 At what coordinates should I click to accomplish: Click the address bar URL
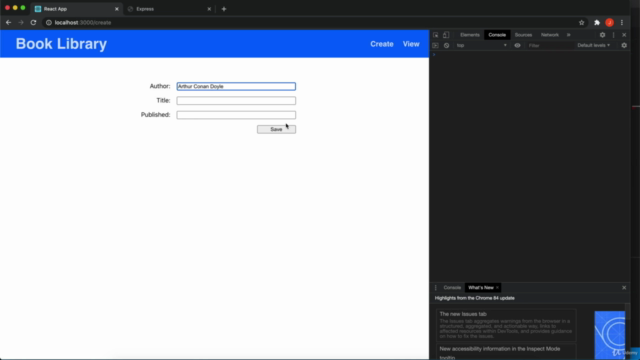pyautogui.click(x=83, y=22)
